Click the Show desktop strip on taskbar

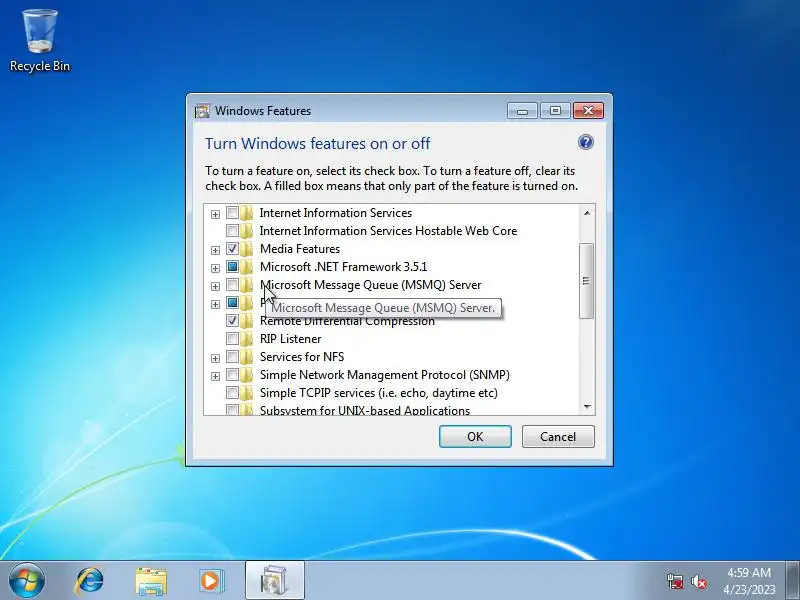pyautogui.click(x=793, y=581)
